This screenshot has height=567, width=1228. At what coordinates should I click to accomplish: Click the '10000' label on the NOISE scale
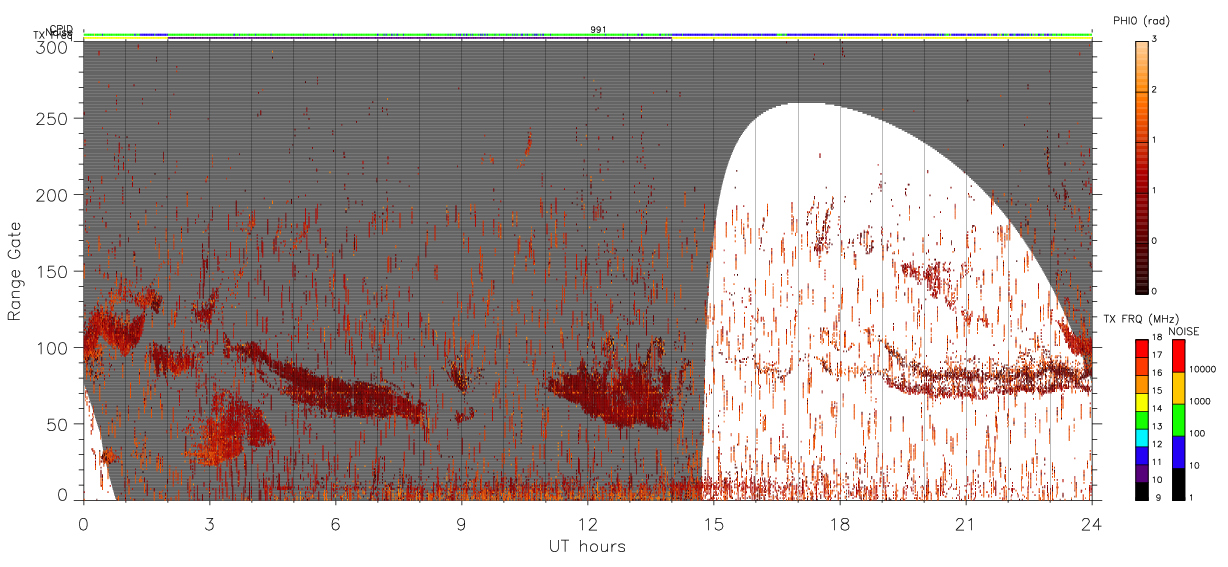pos(1203,369)
